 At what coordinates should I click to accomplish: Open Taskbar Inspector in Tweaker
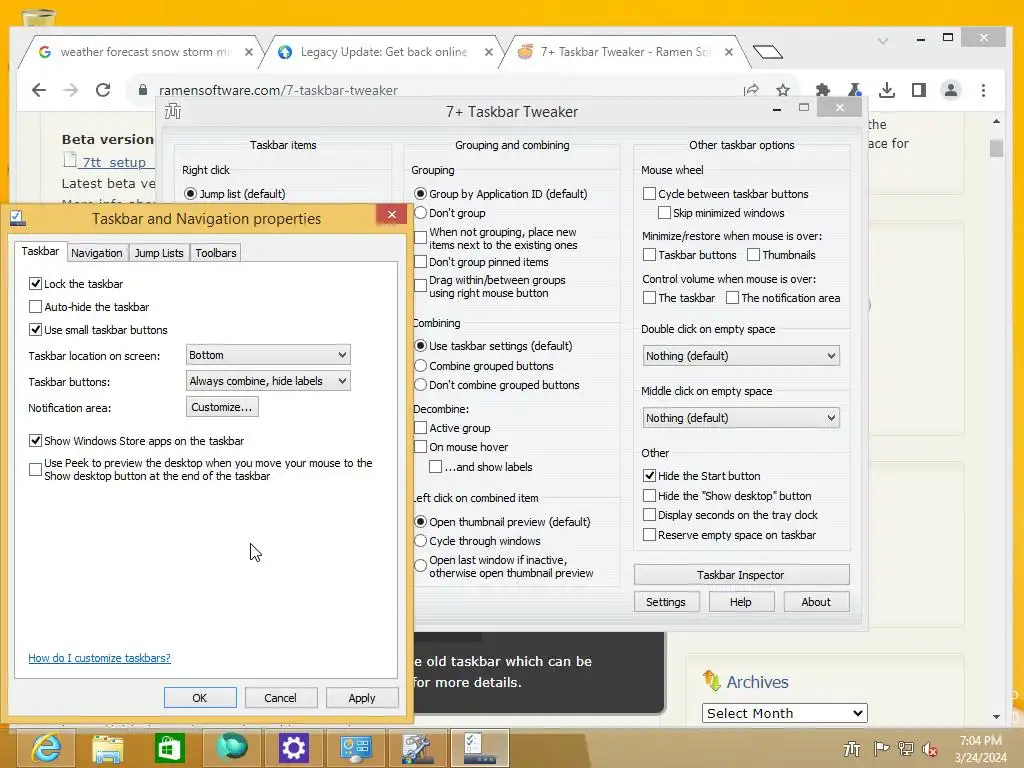(741, 575)
